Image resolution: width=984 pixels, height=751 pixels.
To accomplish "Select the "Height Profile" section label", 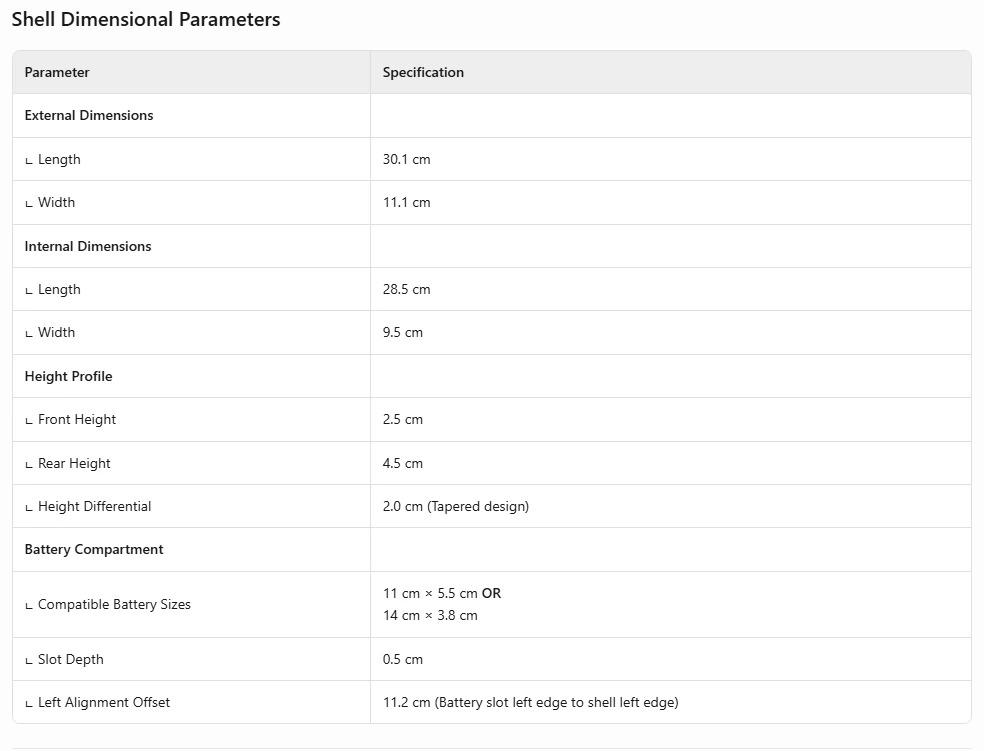I will pyautogui.click(x=68, y=376).
